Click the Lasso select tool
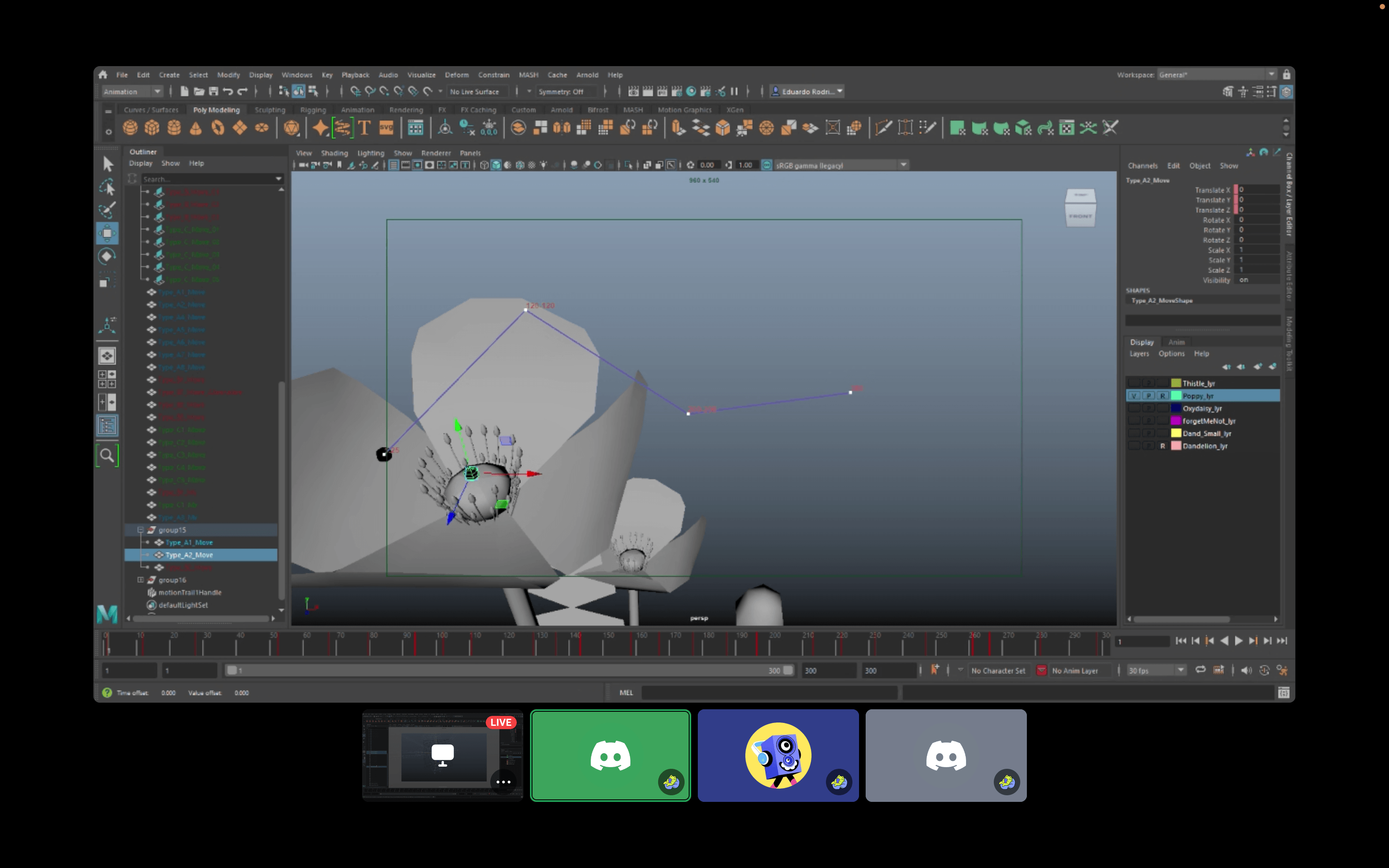The width and height of the screenshot is (1389, 868). coord(107,187)
